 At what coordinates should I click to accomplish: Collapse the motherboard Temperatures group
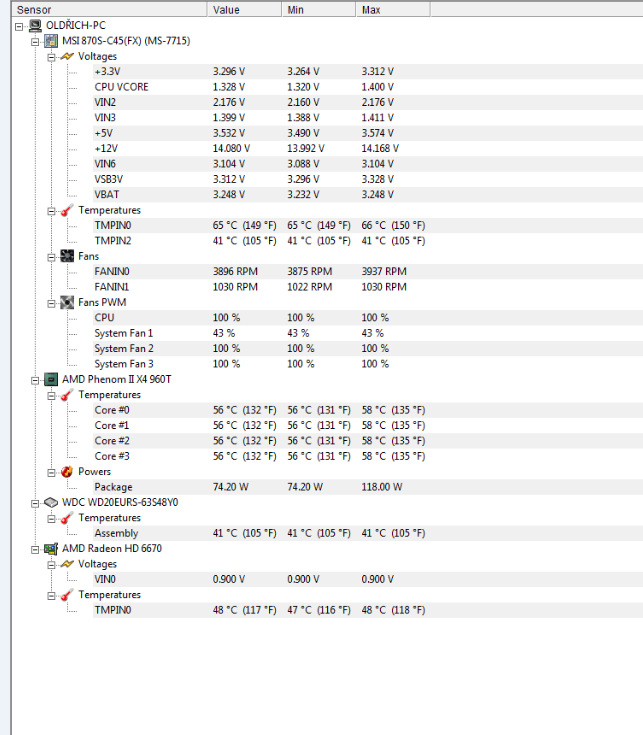pos(52,211)
